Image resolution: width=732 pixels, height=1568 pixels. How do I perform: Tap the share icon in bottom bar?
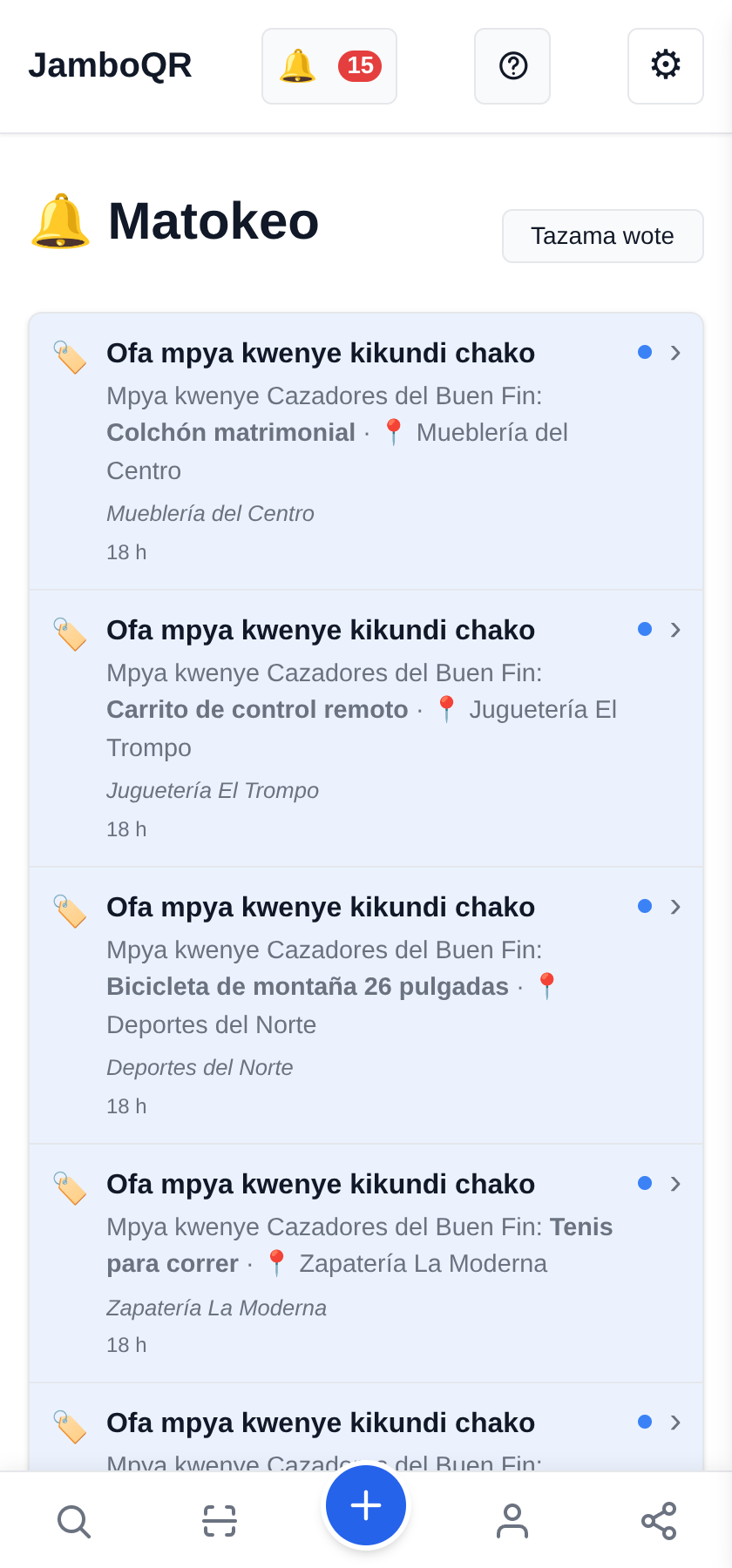pos(659,1521)
